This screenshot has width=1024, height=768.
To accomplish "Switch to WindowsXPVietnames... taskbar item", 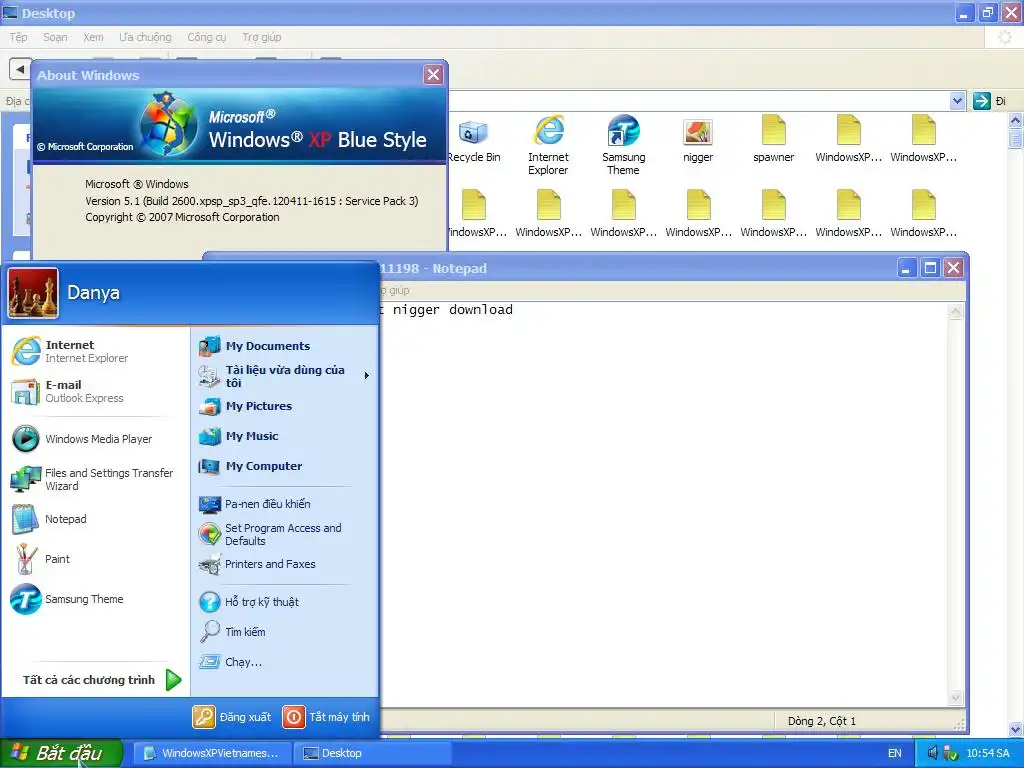I will click(212, 753).
